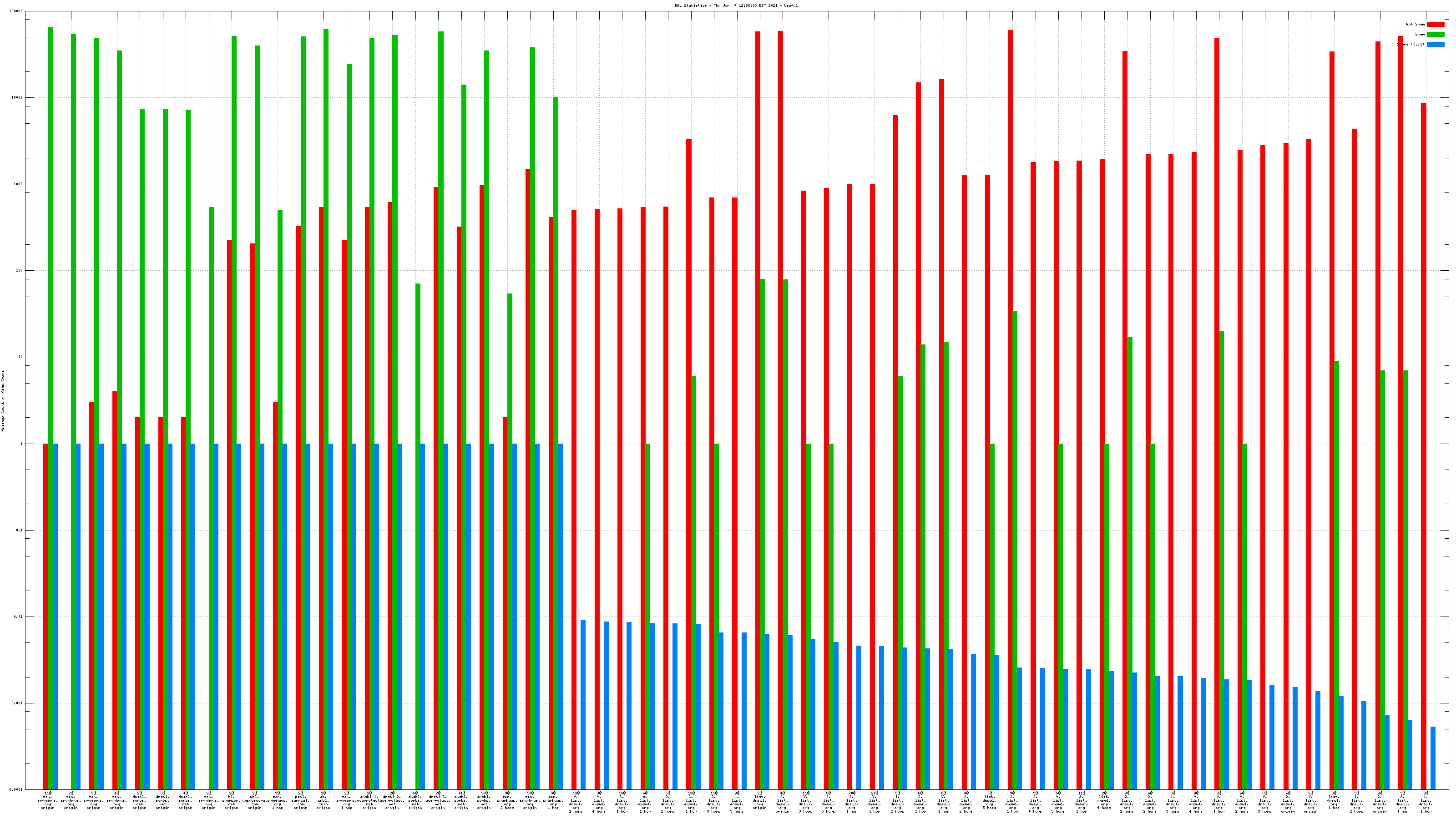
Task: Click the 'bl.spamcop.net origin' x-axis label
Action: click(231, 800)
